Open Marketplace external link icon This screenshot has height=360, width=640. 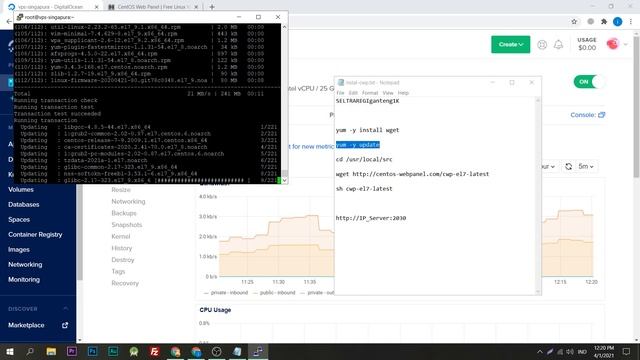[65, 325]
